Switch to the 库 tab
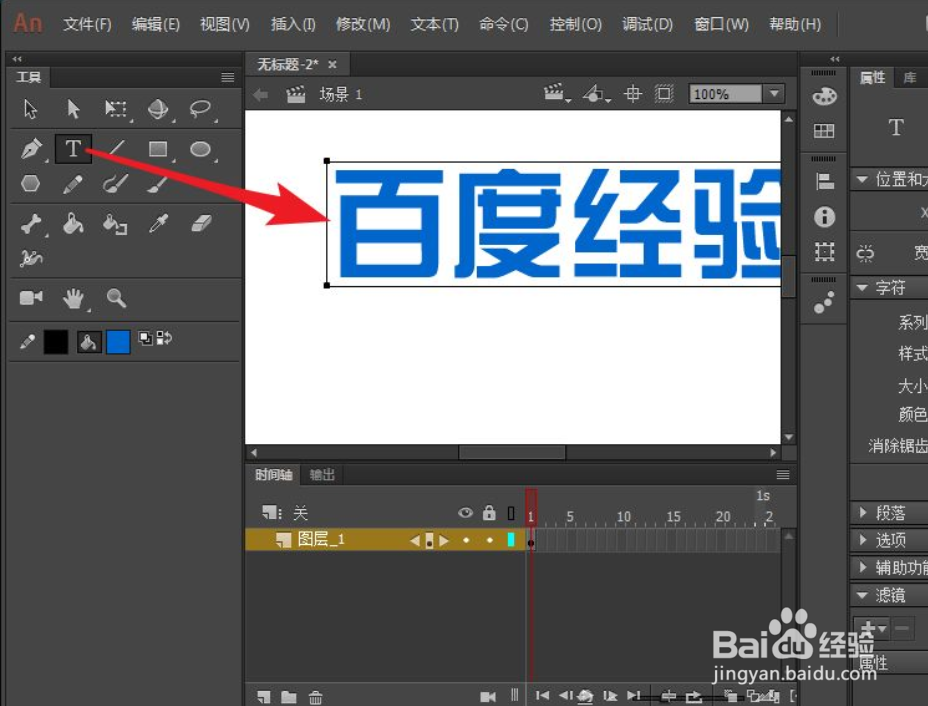This screenshot has width=928, height=706. [910, 78]
